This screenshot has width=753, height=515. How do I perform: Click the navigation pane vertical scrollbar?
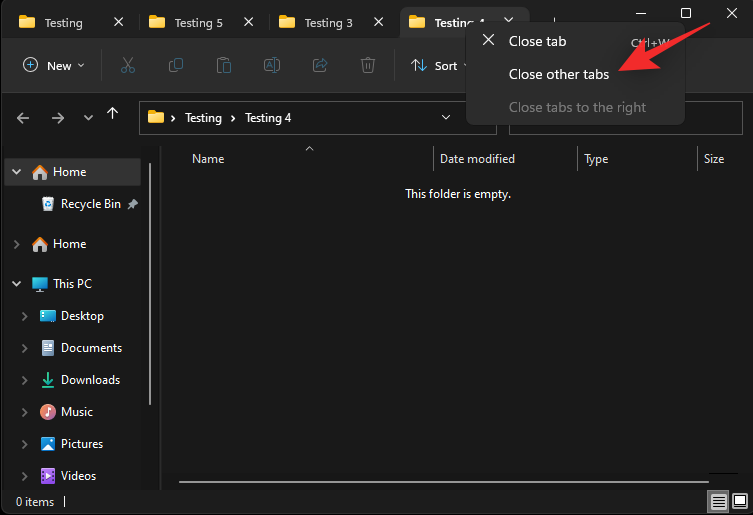point(150,283)
